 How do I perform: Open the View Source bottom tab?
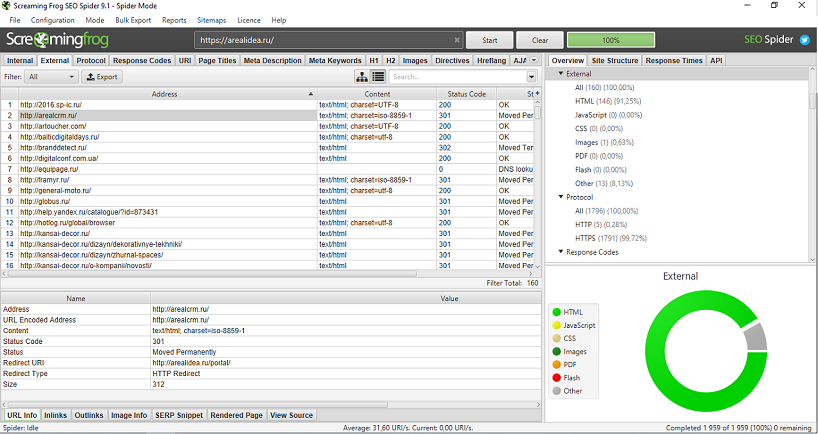[x=291, y=415]
